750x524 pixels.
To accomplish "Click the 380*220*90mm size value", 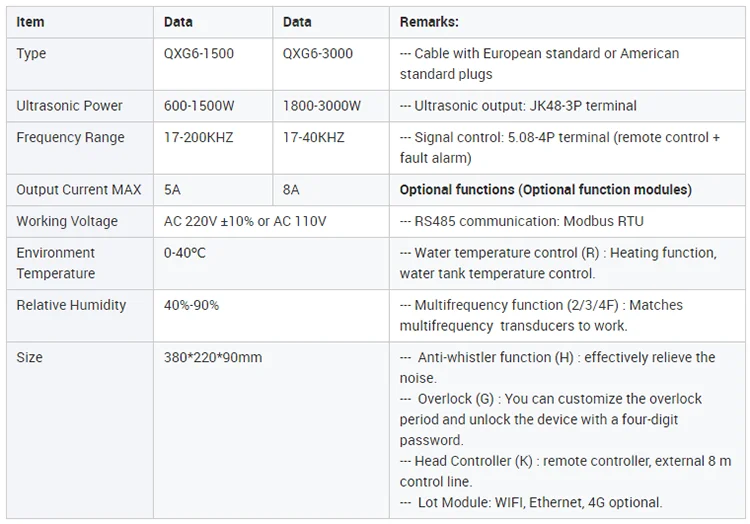I will coord(213,357).
